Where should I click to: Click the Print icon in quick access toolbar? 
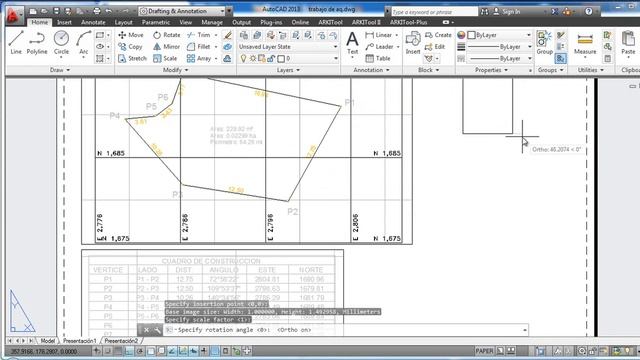click(97, 11)
